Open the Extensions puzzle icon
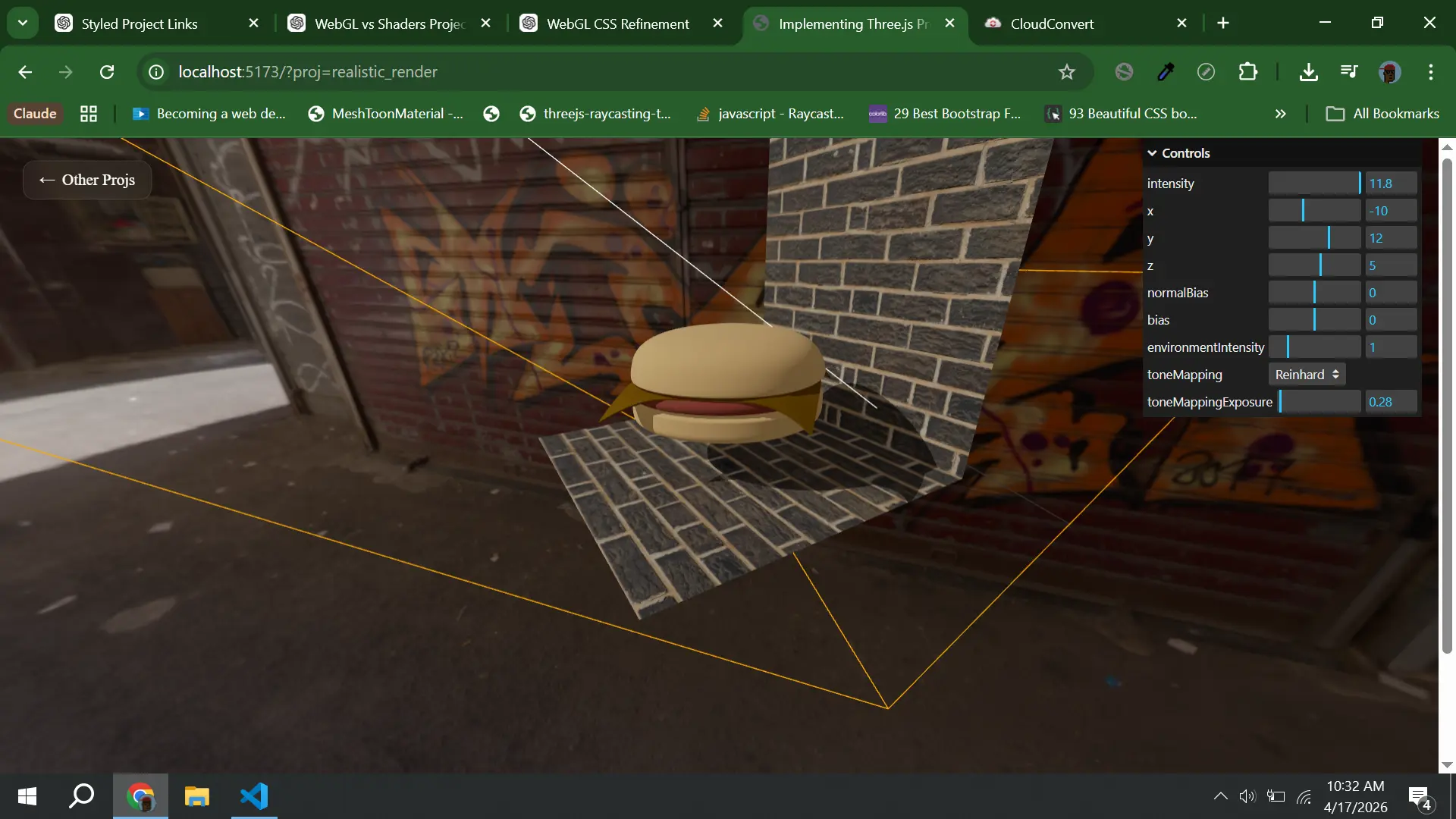The image size is (1456, 819). tap(1247, 72)
